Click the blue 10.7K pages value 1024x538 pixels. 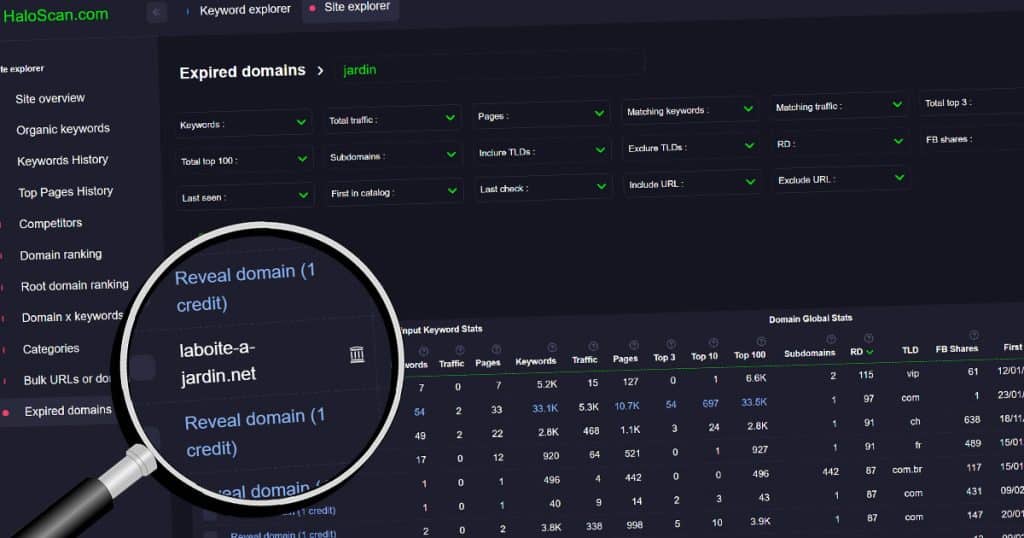[626, 405]
